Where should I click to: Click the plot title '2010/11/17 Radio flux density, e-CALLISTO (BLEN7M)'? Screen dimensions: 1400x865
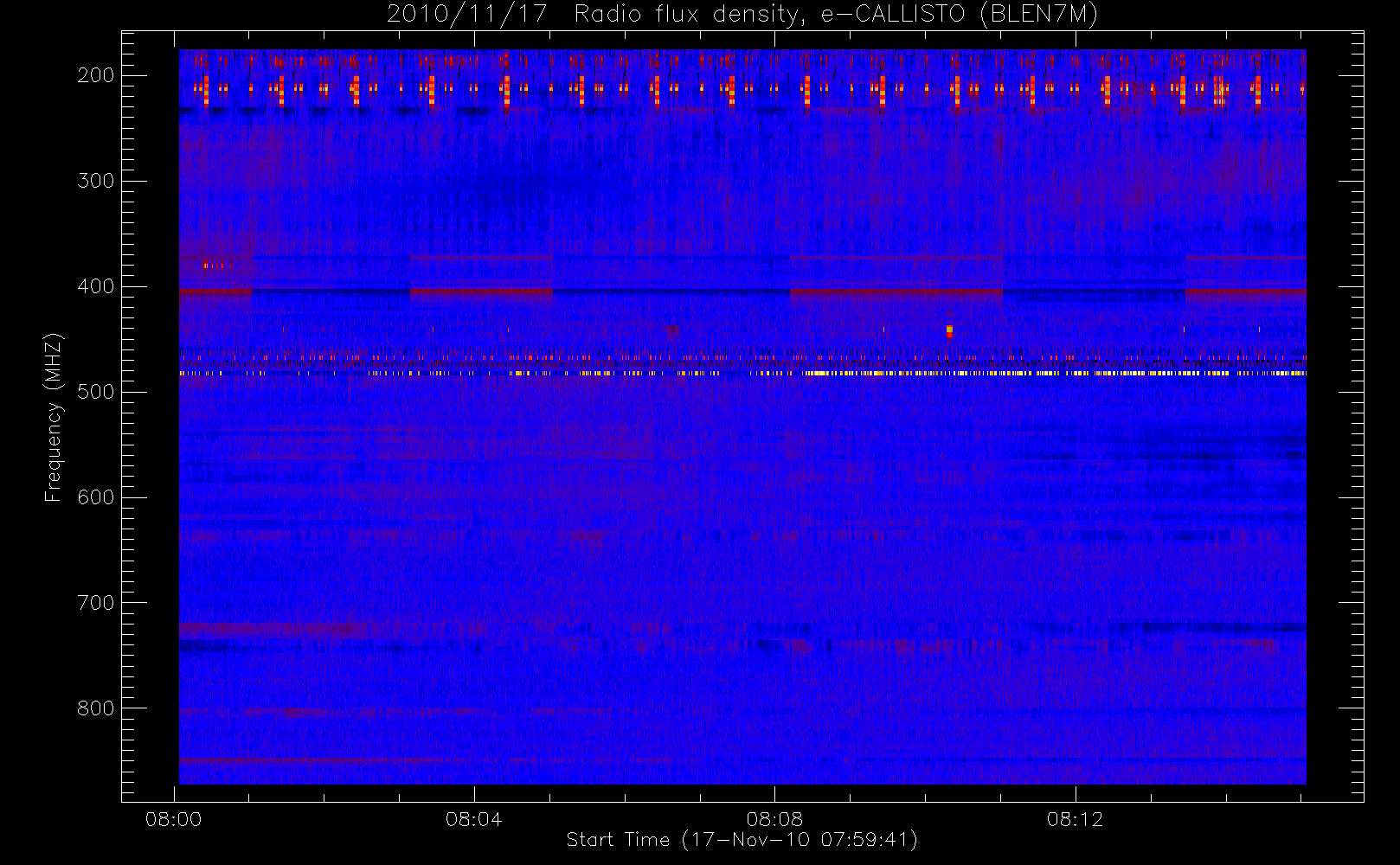point(742,14)
